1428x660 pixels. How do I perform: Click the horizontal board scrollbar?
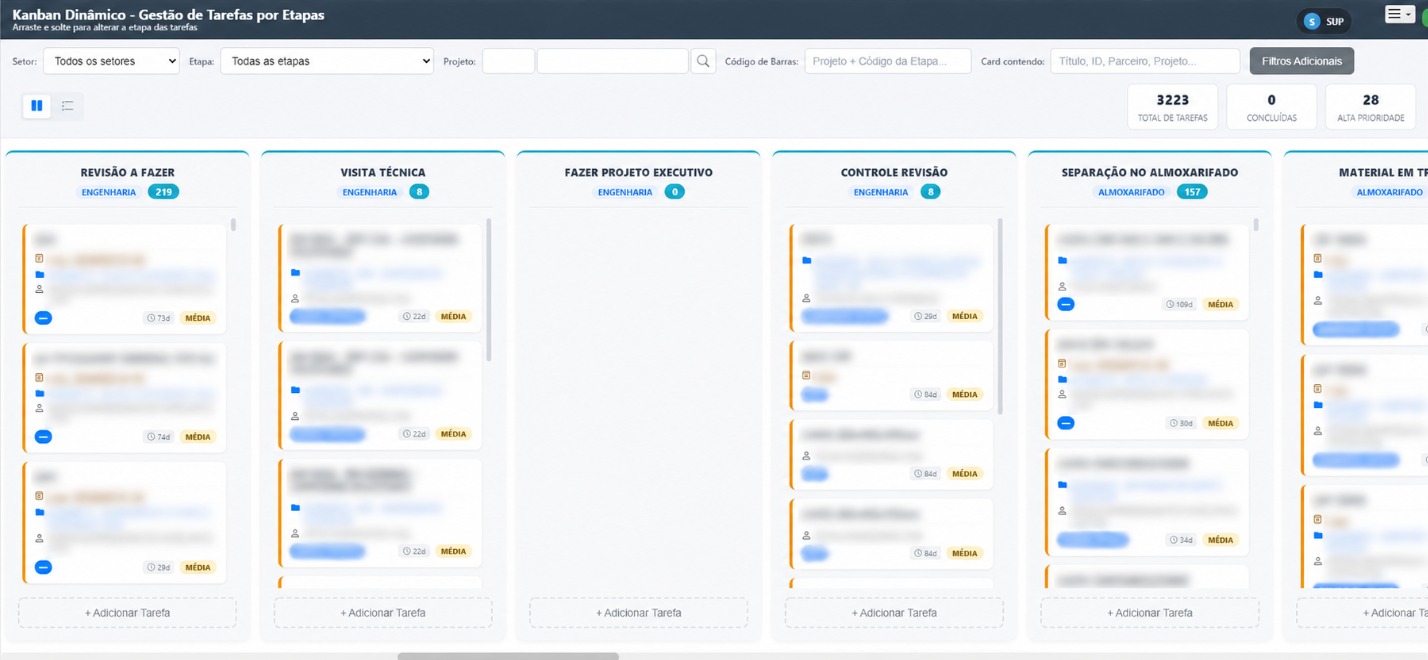click(508, 656)
